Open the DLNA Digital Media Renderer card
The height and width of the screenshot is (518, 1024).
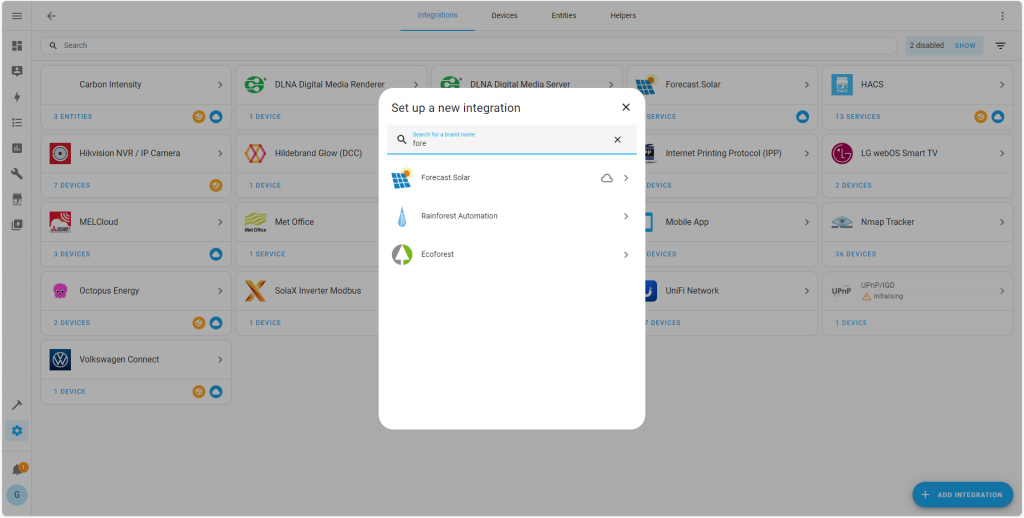pyautogui.click(x=330, y=85)
